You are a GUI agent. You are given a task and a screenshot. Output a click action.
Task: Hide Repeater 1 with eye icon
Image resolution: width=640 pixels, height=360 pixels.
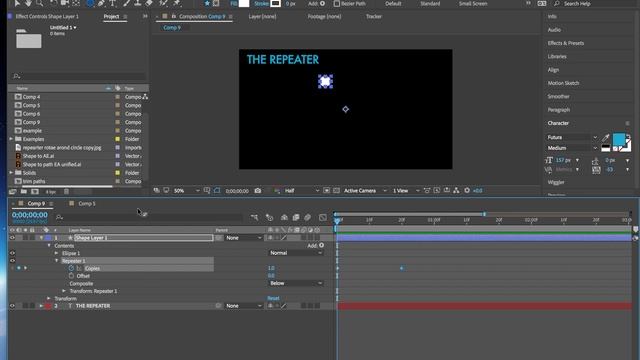12,260
